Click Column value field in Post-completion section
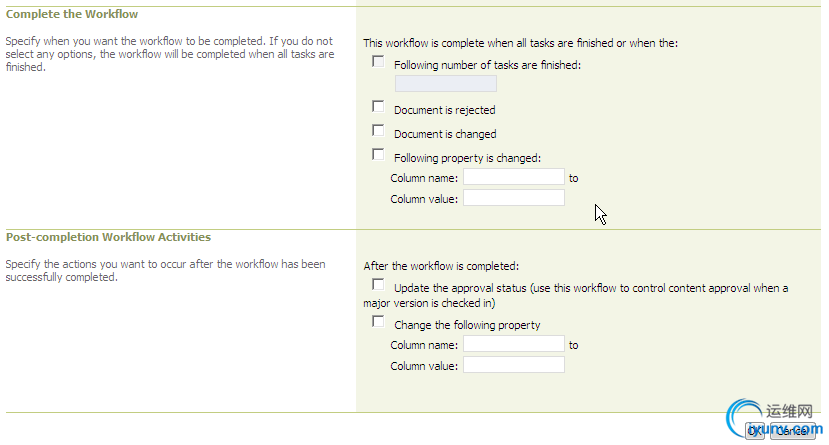This screenshot has height=445, width=829. 514,365
